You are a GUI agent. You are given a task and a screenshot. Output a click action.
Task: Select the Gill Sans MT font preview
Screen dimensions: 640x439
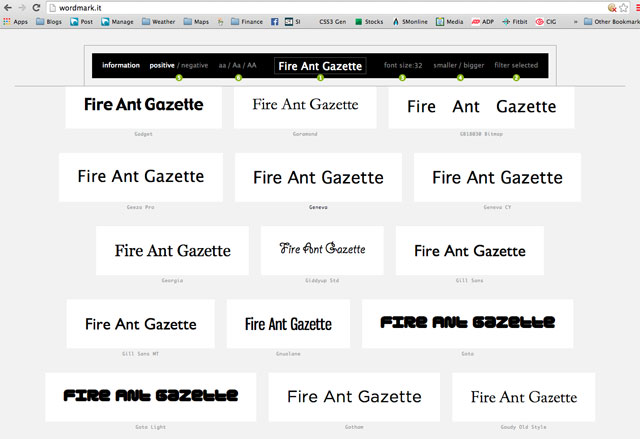(140, 324)
